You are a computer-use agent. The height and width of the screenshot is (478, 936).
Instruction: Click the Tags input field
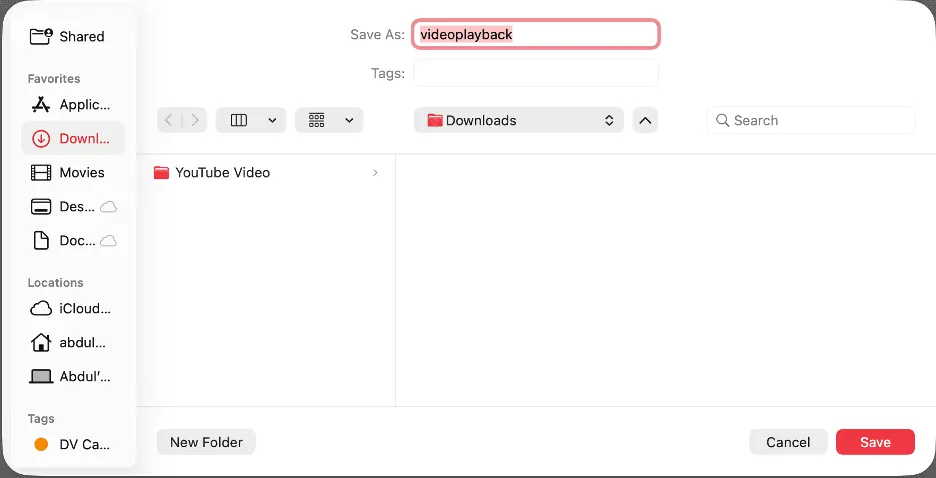pos(536,73)
